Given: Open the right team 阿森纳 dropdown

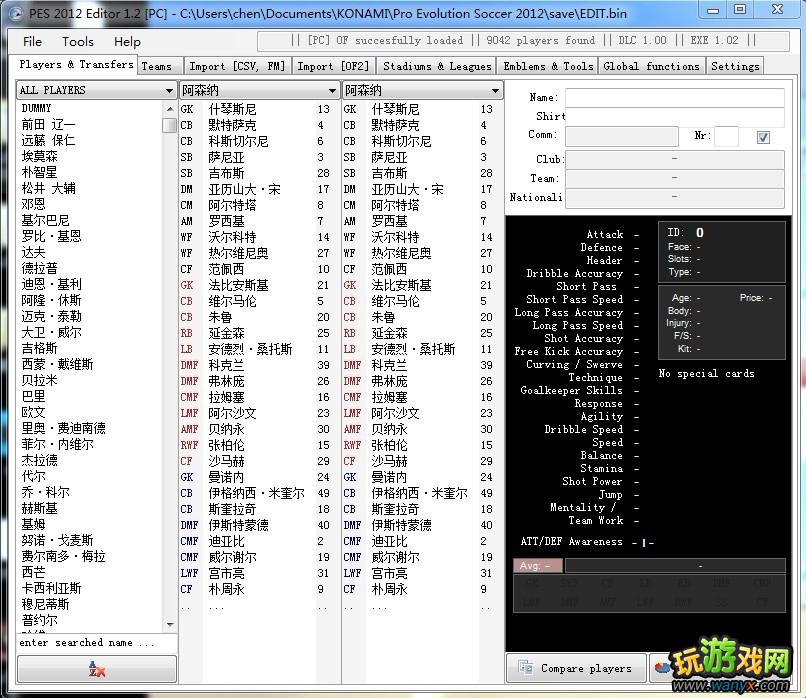Looking at the screenshot, I should point(422,90).
